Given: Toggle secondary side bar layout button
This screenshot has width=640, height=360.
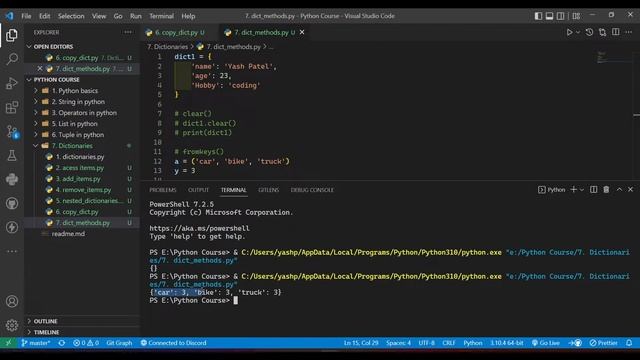Looking at the screenshot, I should 561,16.
